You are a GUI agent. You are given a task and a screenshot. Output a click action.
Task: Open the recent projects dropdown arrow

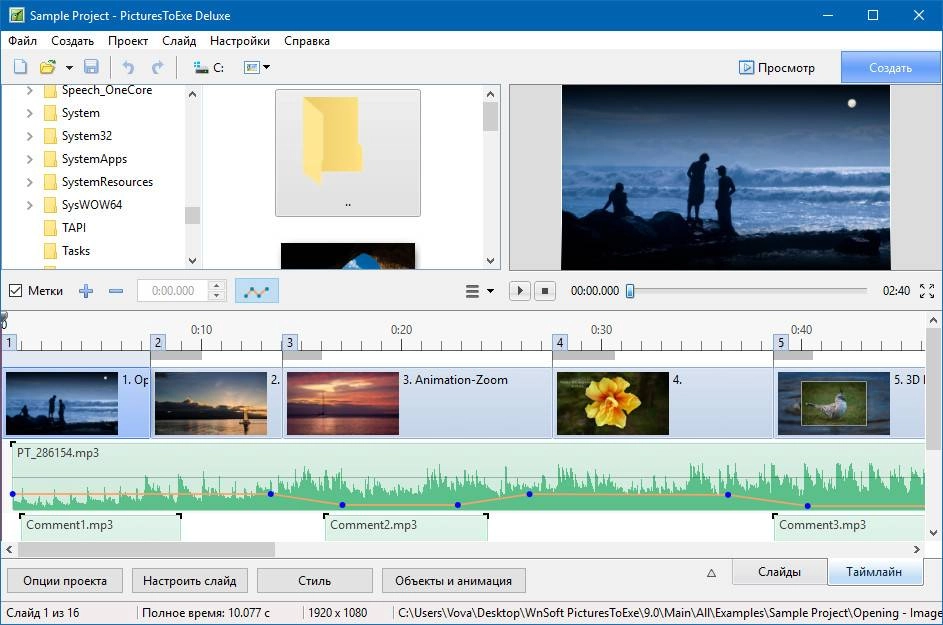click(x=69, y=67)
